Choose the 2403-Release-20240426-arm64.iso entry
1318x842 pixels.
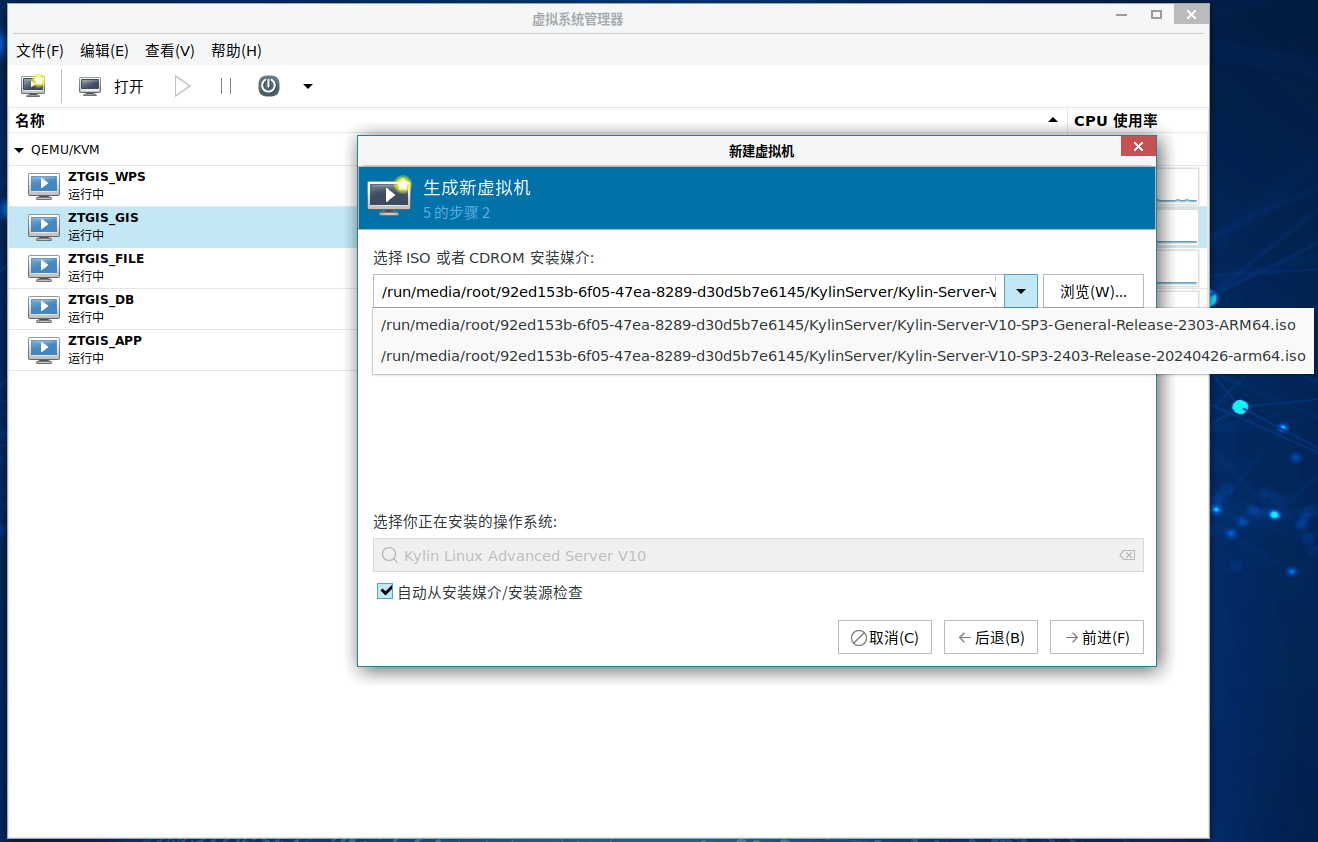(843, 356)
